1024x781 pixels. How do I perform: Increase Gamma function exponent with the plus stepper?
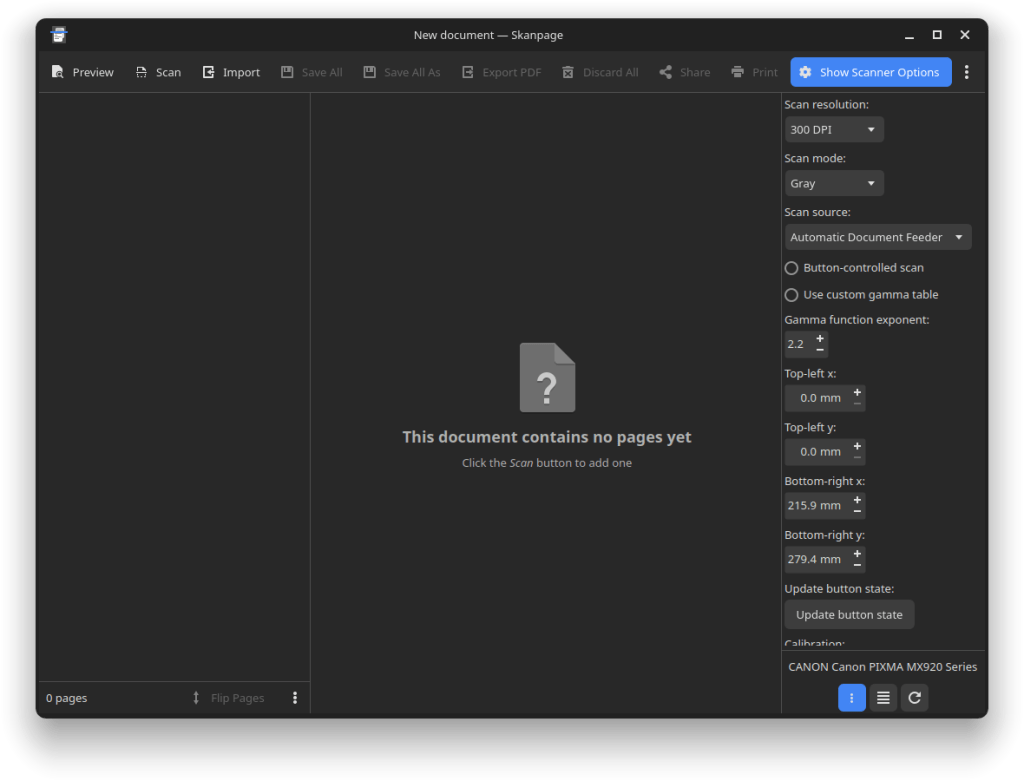point(821,339)
